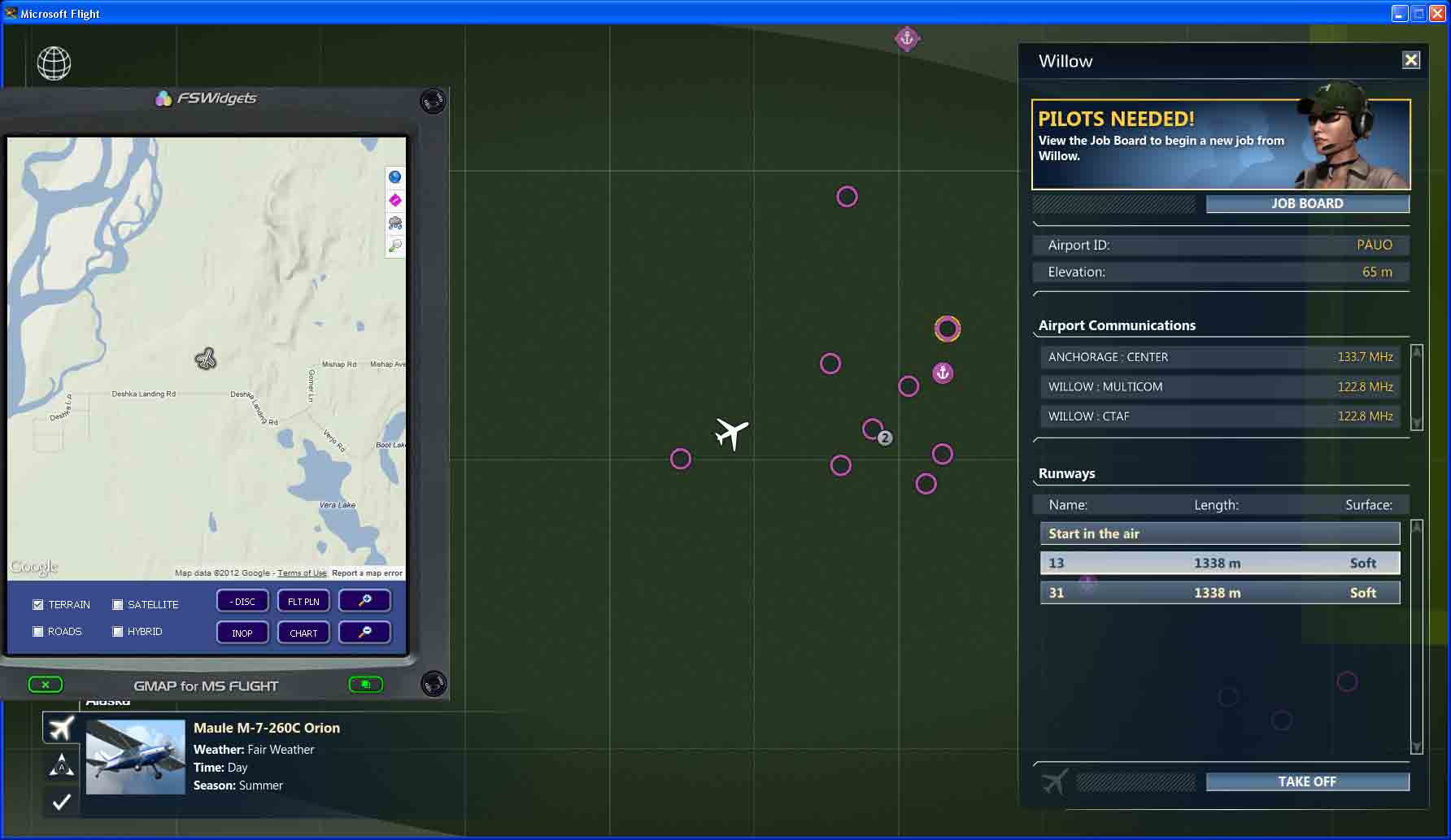Select the Start in the air option
1451x840 pixels.
1220,533
